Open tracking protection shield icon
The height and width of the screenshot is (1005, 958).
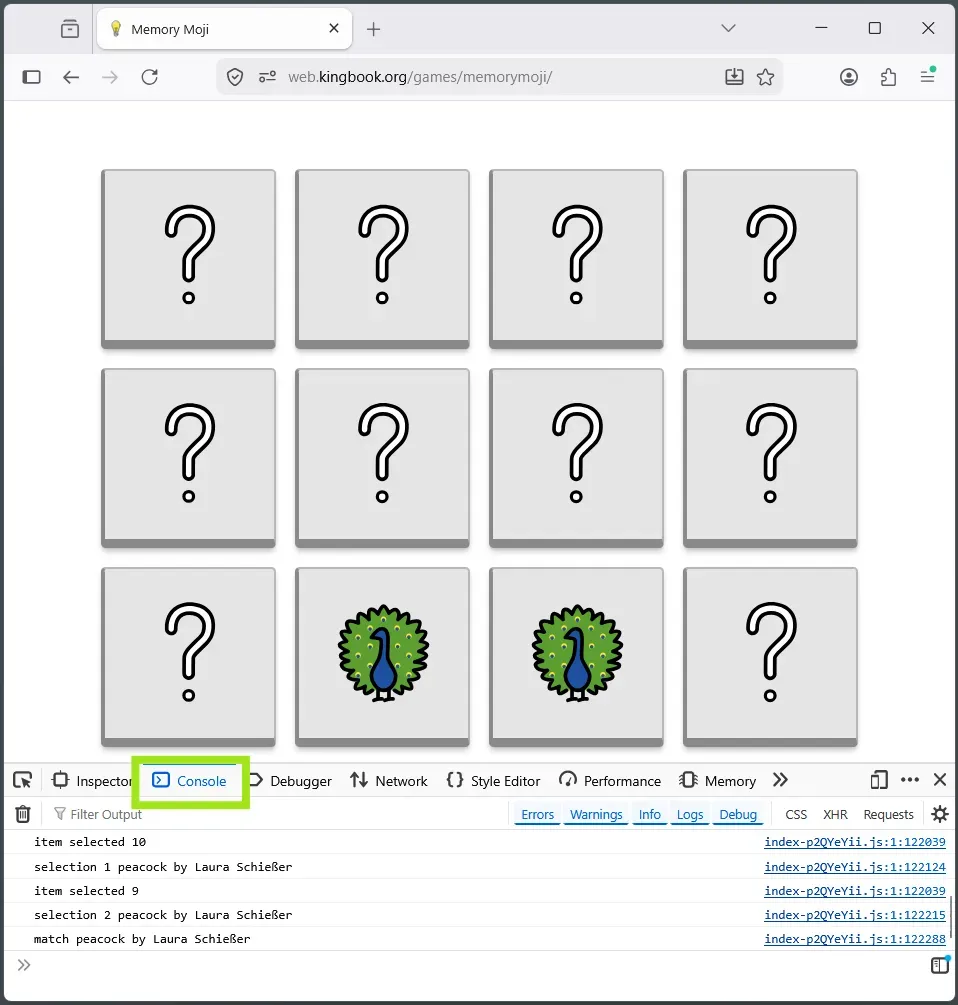click(x=235, y=78)
